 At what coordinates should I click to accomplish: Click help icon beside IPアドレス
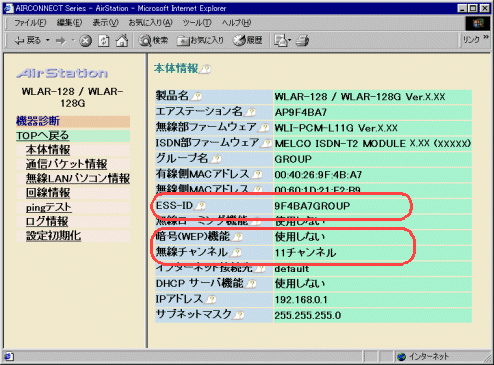pyautogui.click(x=211, y=299)
